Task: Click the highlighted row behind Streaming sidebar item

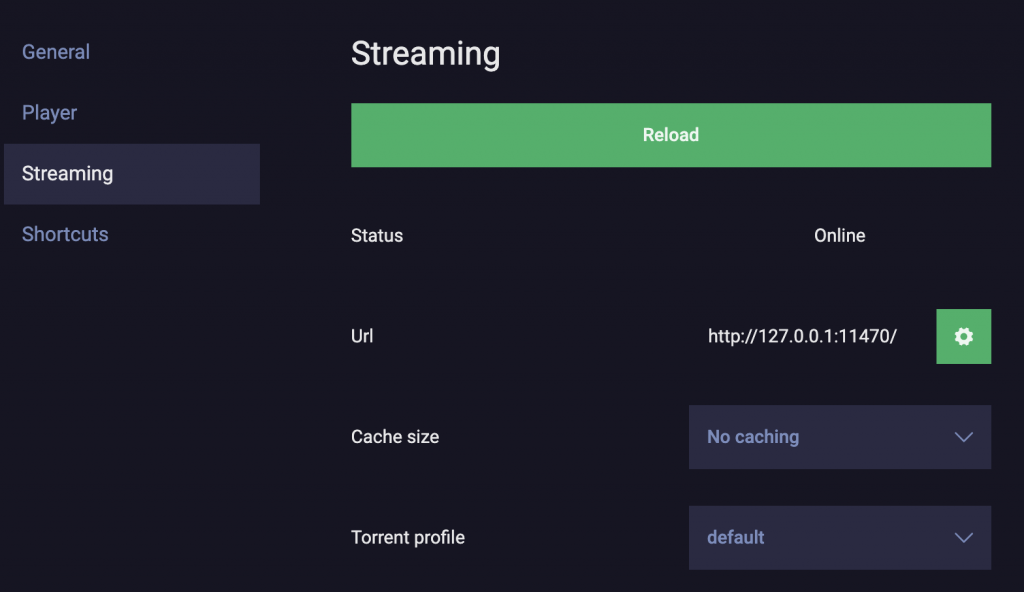Action: [x=132, y=174]
